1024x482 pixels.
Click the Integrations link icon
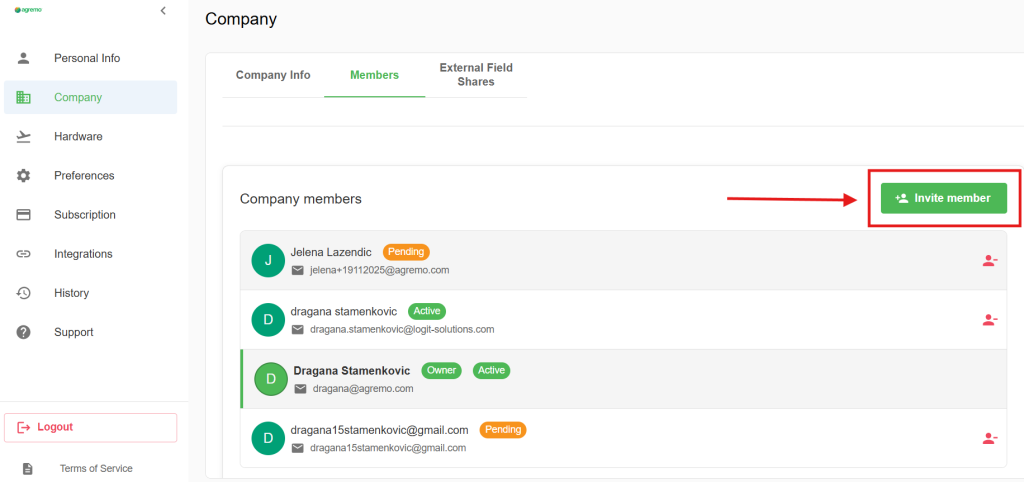24,254
